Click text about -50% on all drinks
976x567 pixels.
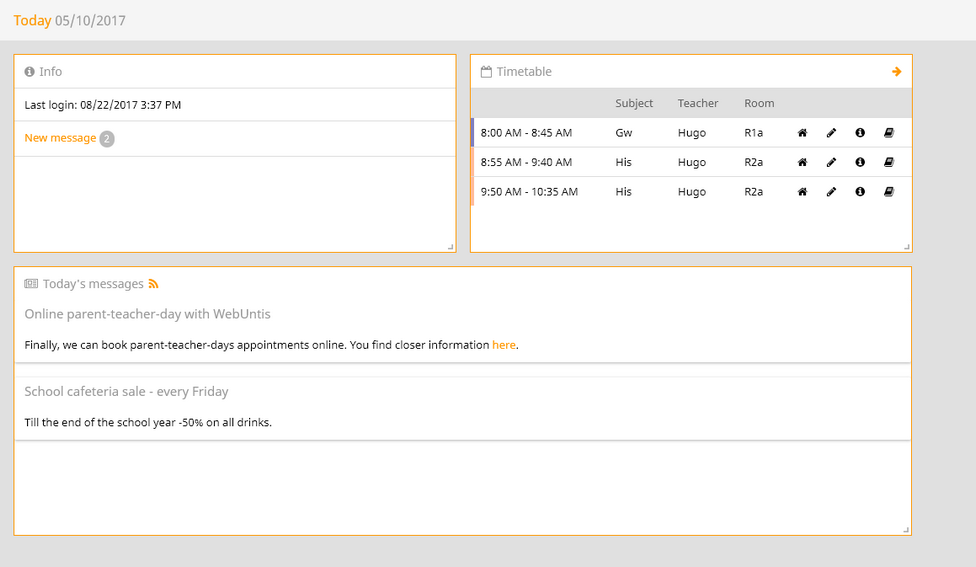tap(148, 422)
